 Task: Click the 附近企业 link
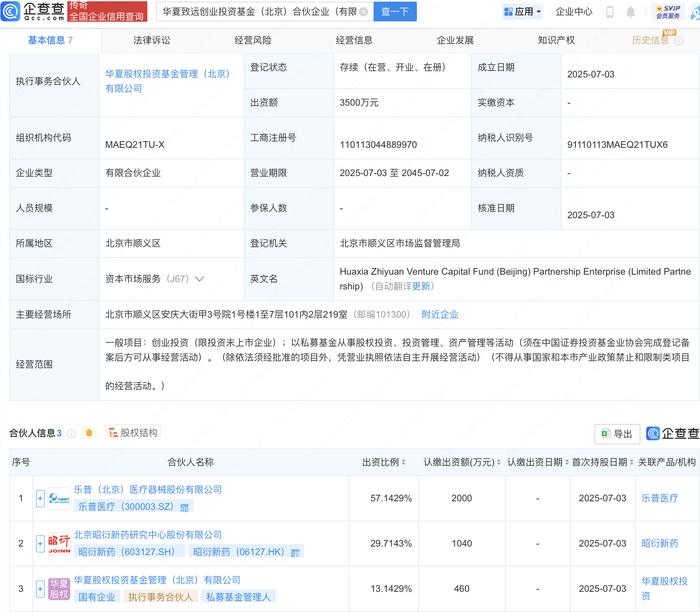[440, 315]
